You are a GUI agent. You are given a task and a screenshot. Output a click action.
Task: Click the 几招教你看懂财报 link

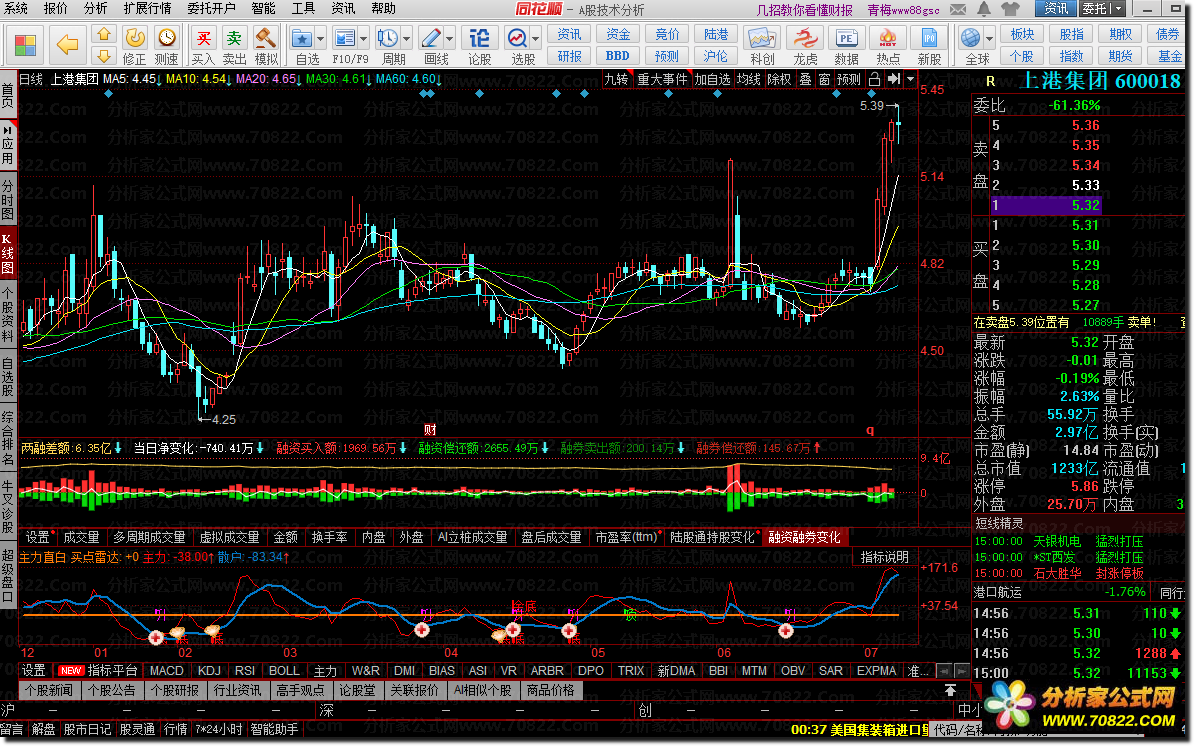tap(805, 9)
